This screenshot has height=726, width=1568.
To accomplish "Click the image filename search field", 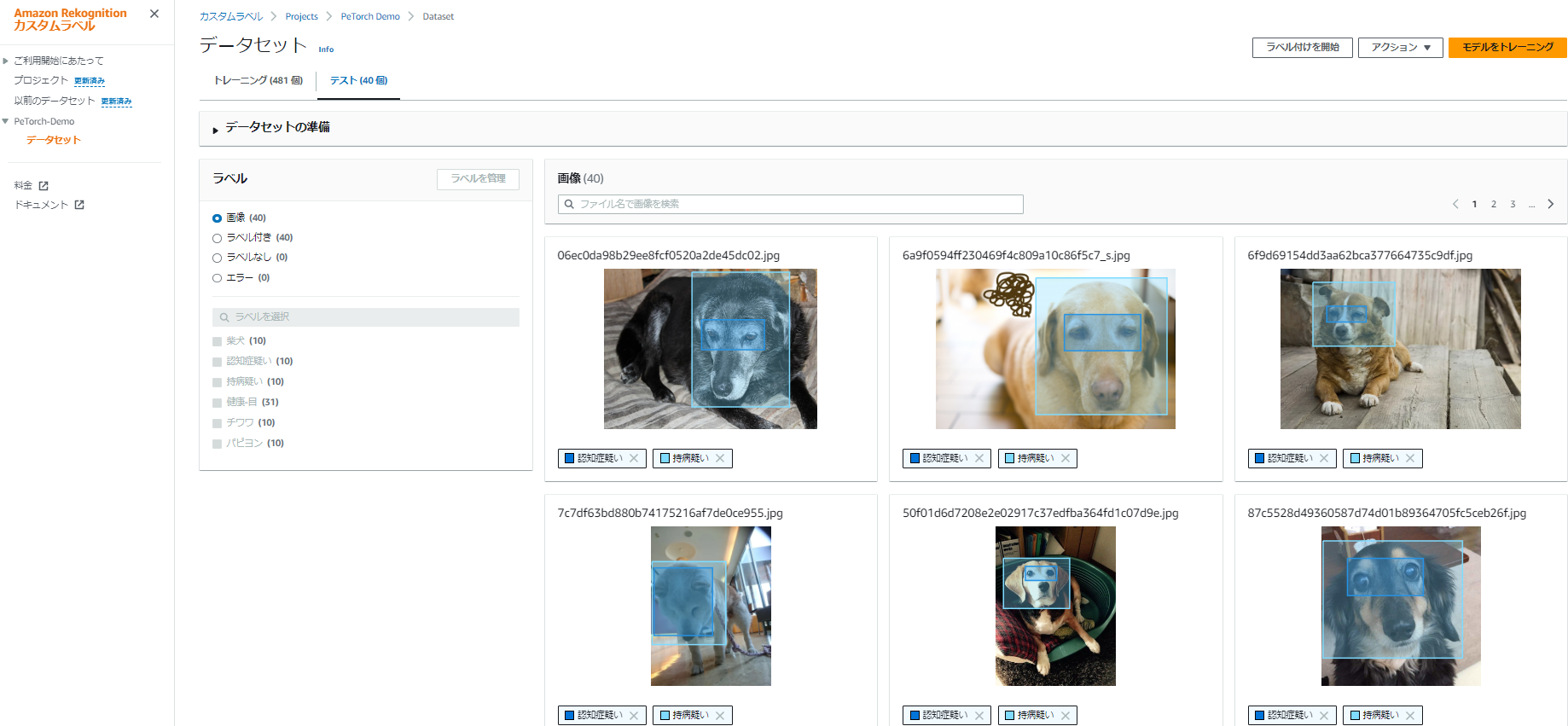I will pos(790,204).
